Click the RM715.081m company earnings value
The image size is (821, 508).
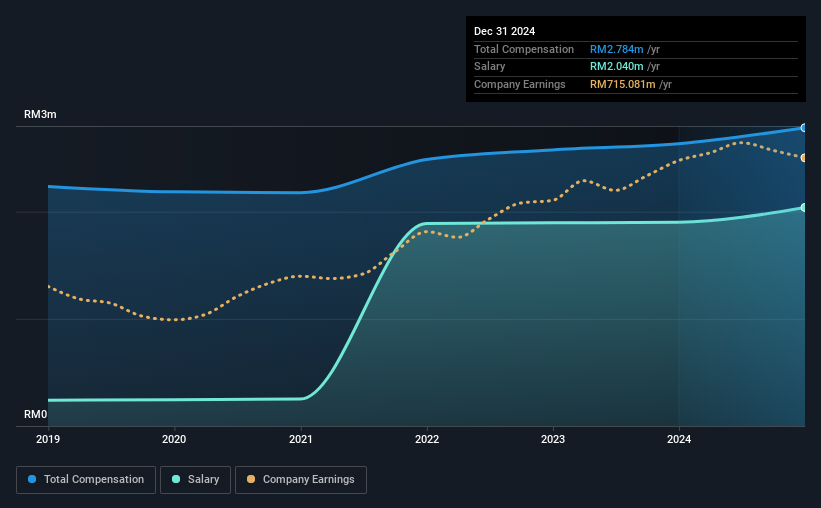coord(623,84)
